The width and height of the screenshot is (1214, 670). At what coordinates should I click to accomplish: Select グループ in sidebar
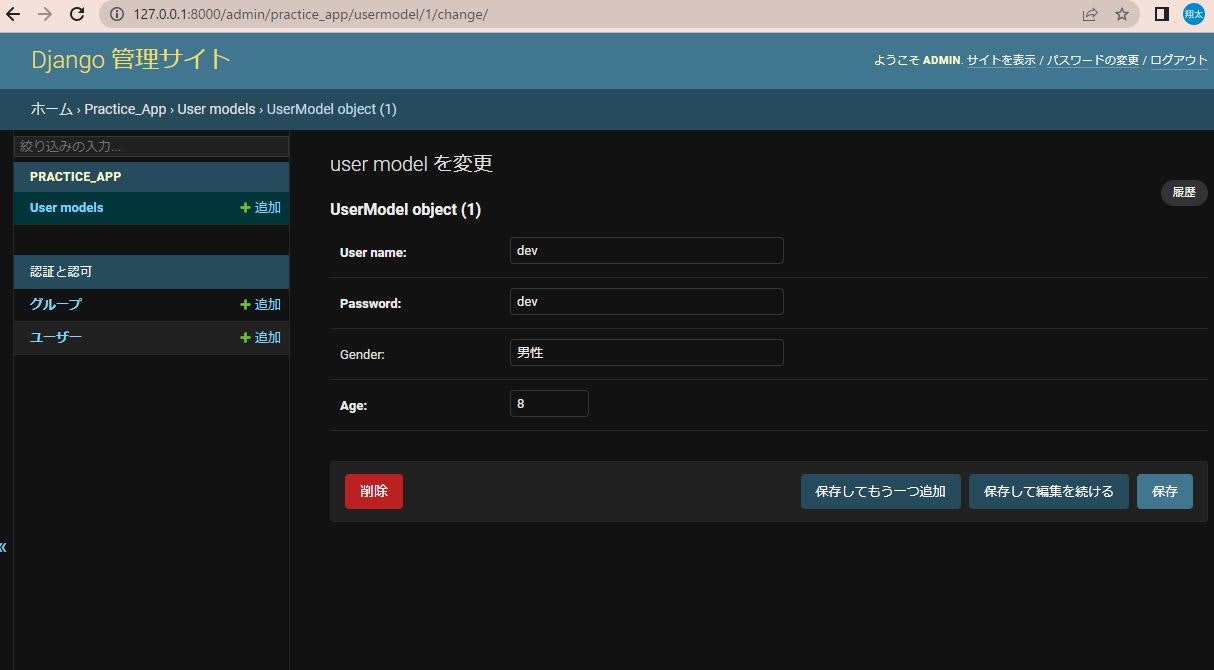tap(56, 304)
